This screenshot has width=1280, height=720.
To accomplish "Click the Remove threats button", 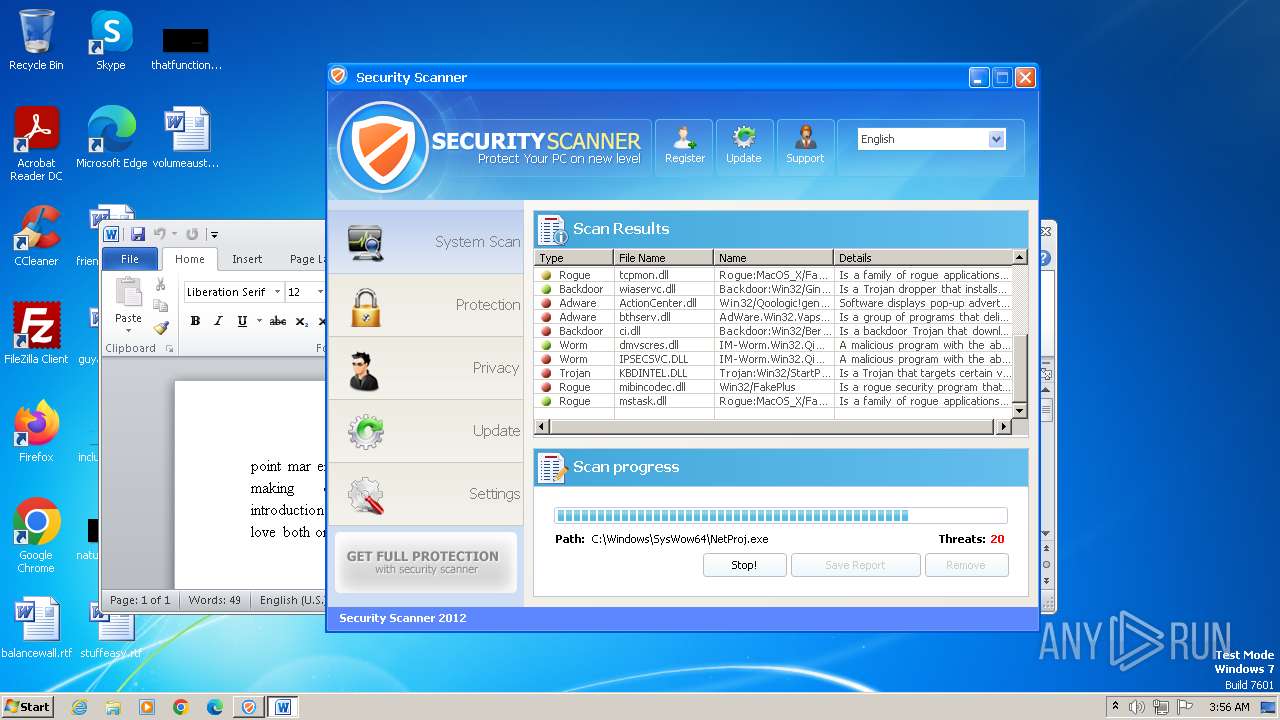I will coord(966,565).
